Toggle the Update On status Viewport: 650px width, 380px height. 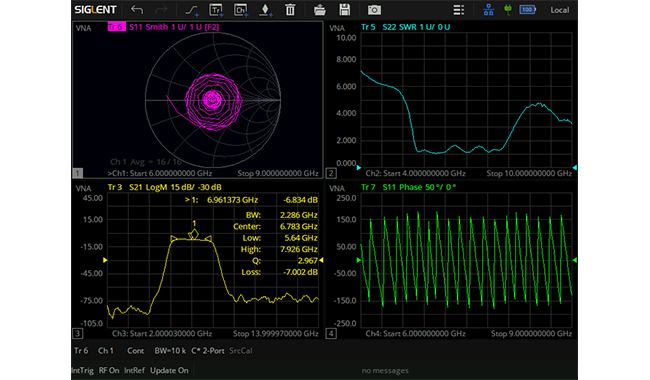169,370
